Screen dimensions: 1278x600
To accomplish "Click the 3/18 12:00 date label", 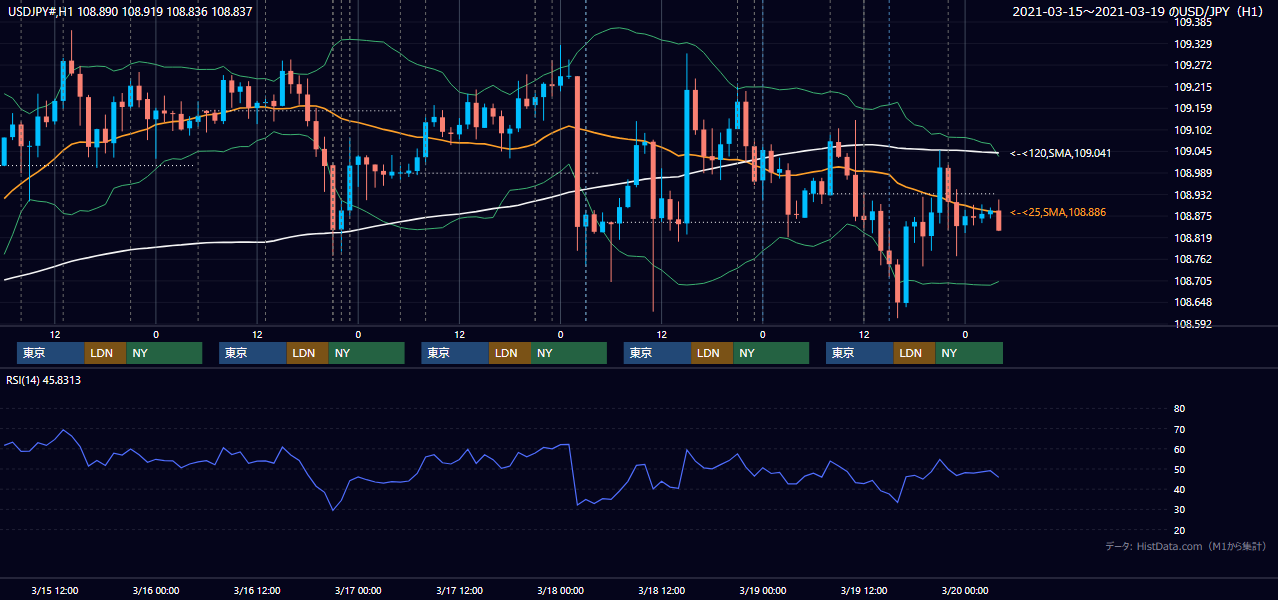I will (661, 590).
